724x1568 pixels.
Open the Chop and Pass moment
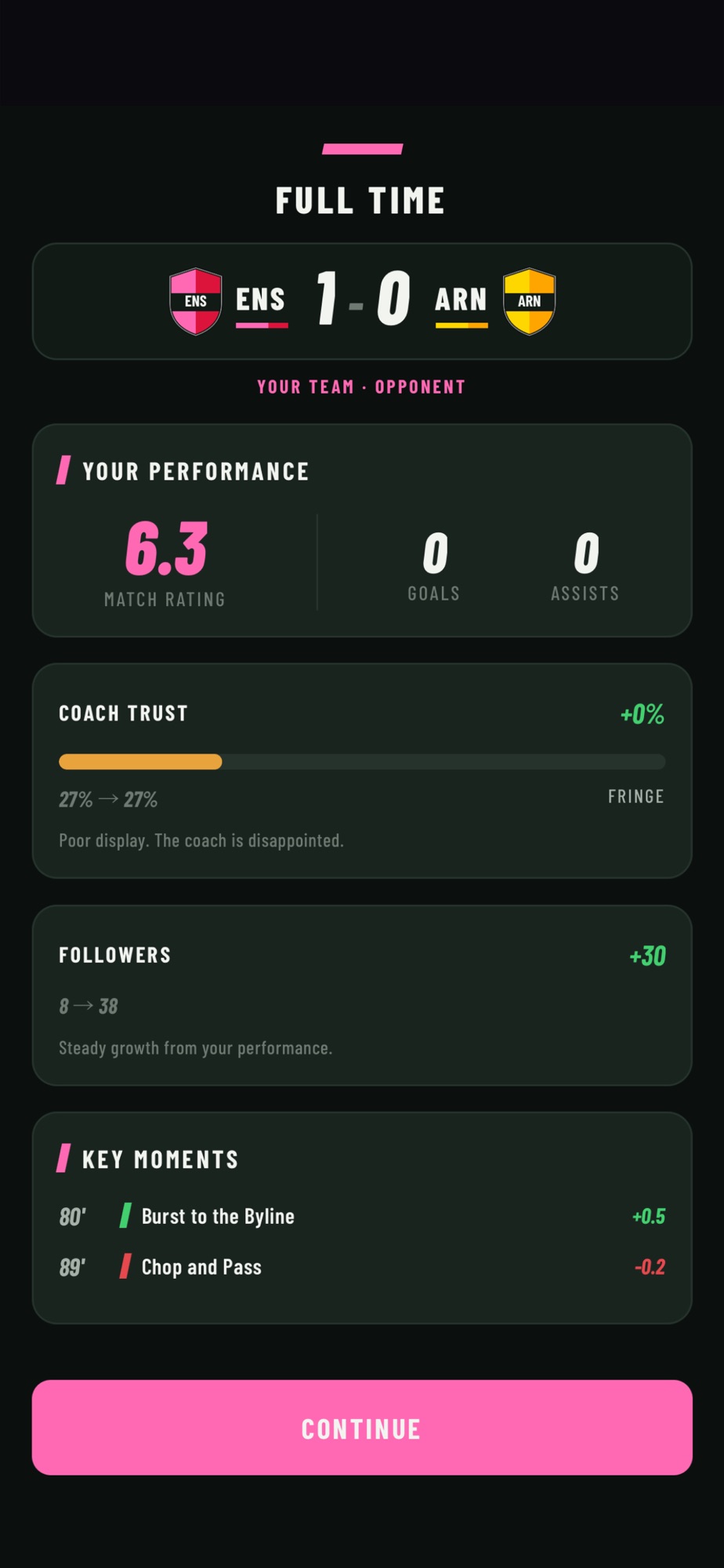(362, 1266)
